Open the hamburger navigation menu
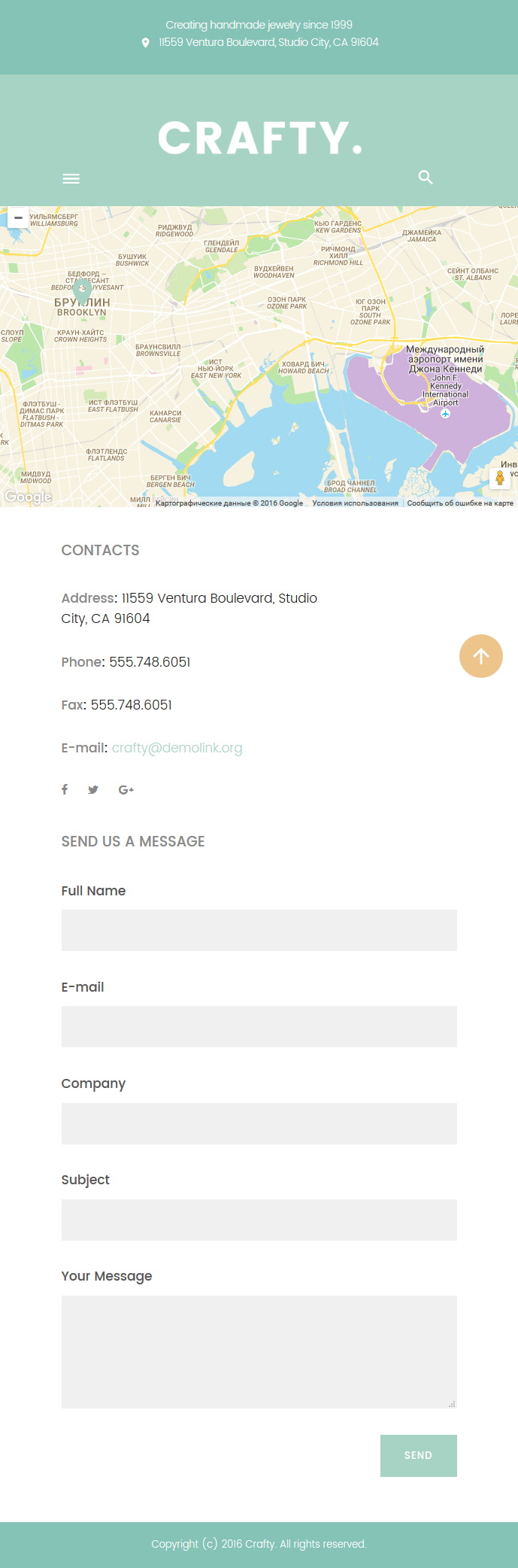 pyautogui.click(x=71, y=178)
